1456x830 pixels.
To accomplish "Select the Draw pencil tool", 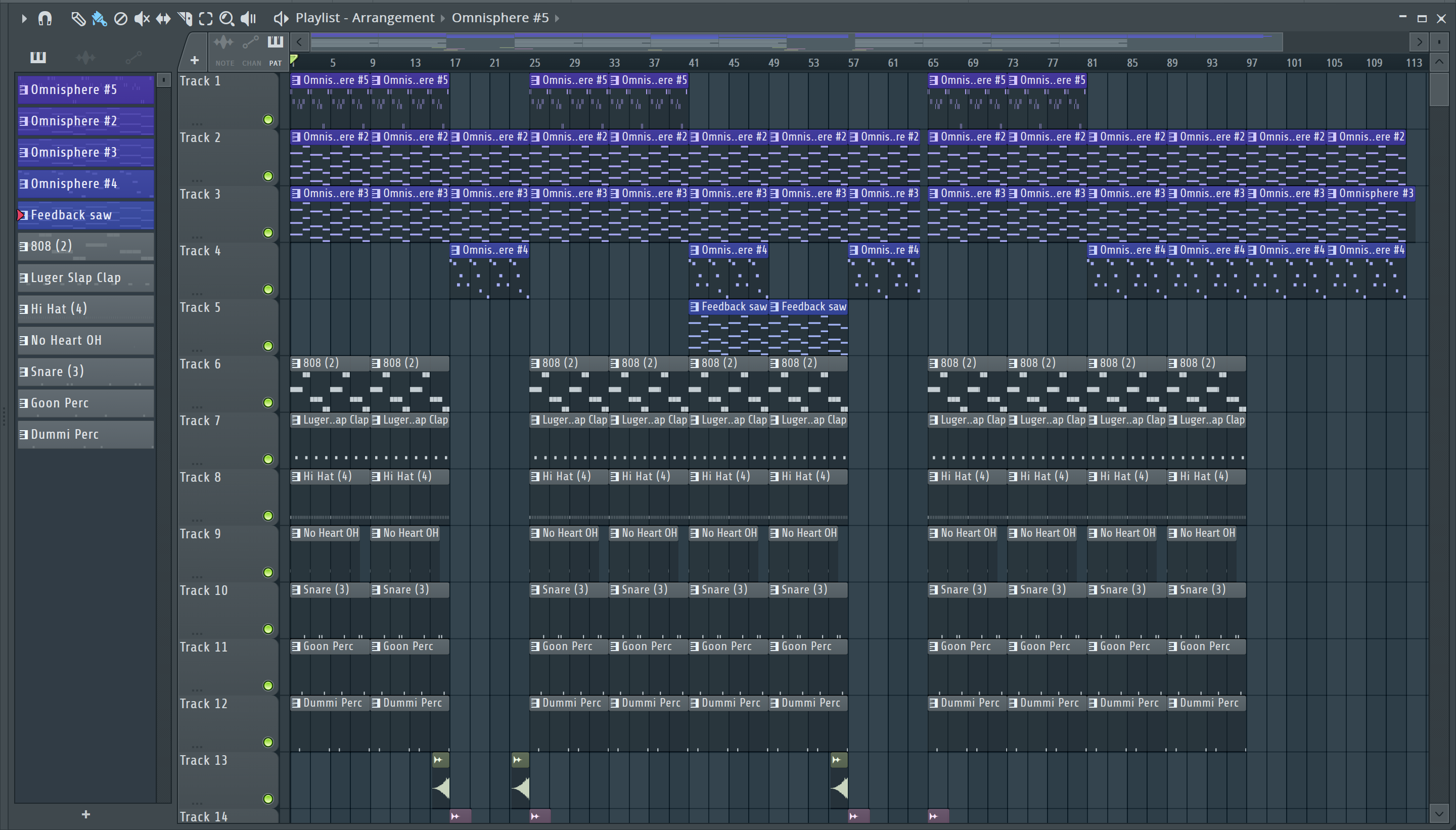I will (78, 19).
